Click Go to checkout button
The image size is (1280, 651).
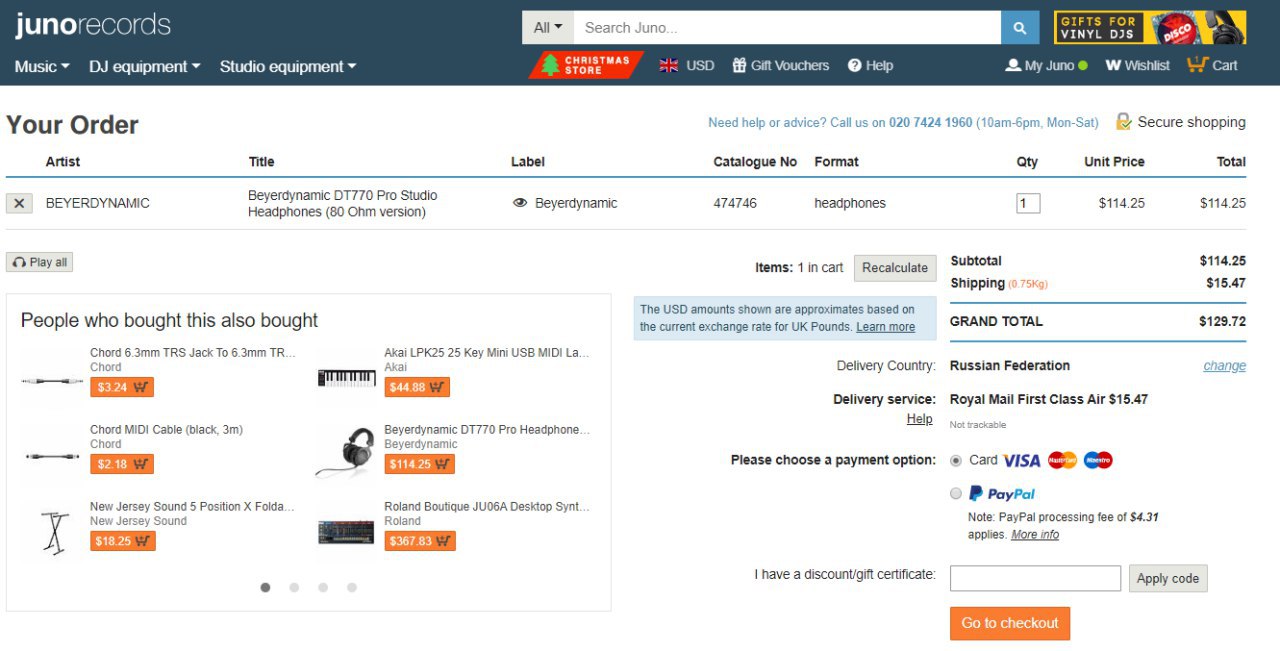coord(1010,623)
